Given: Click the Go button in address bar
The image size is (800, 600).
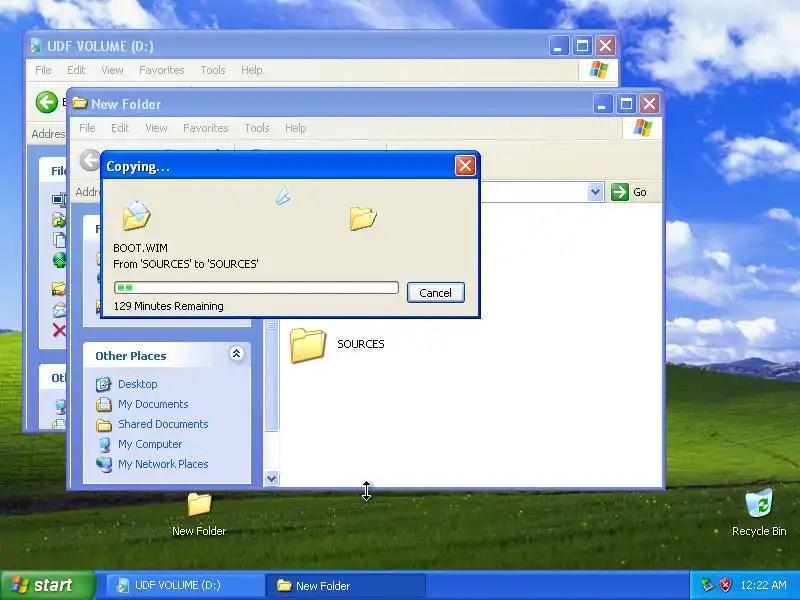Looking at the screenshot, I should pos(629,192).
